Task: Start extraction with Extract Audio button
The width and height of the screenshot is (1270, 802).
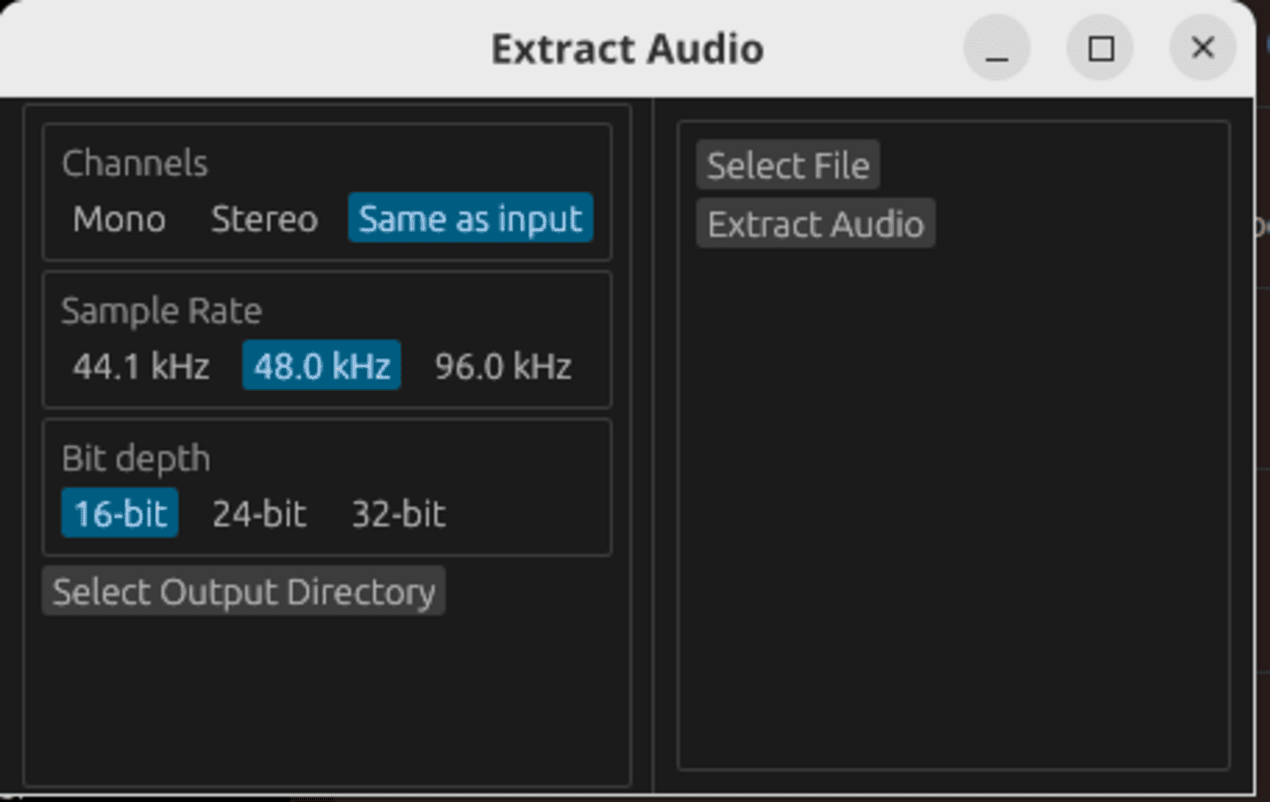Action: click(x=815, y=223)
